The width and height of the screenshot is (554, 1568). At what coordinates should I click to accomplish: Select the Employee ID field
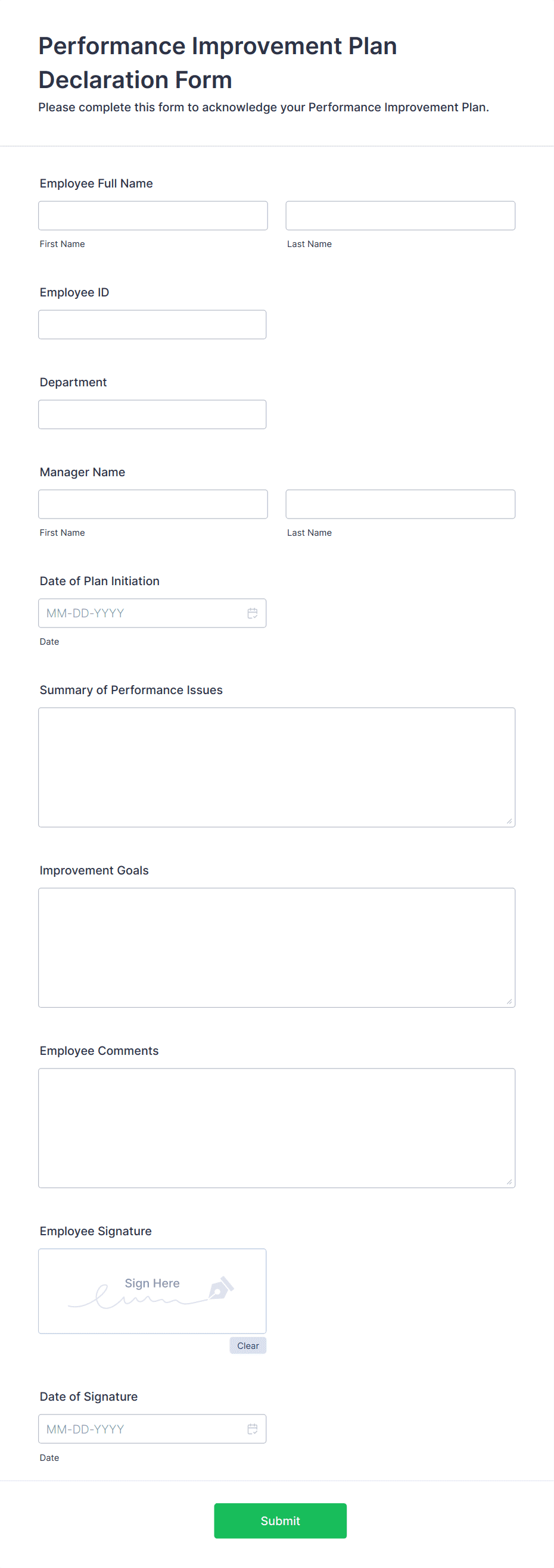point(151,324)
